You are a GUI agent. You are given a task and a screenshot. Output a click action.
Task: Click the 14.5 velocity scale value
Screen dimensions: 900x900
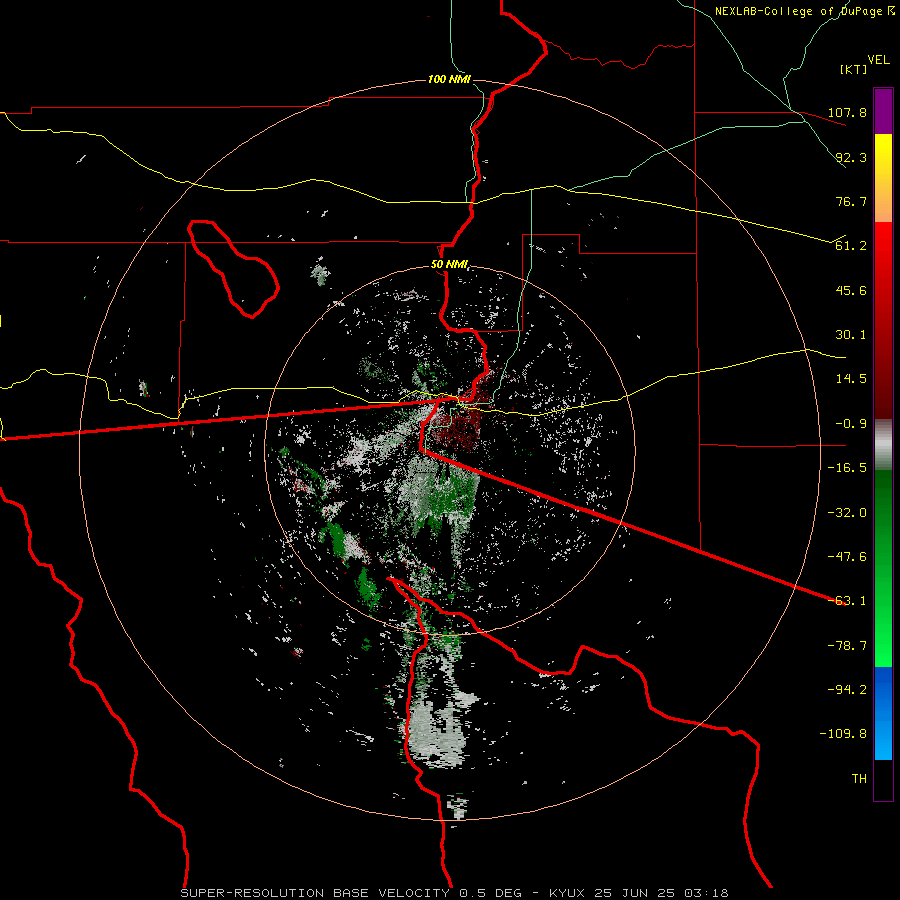click(851, 379)
